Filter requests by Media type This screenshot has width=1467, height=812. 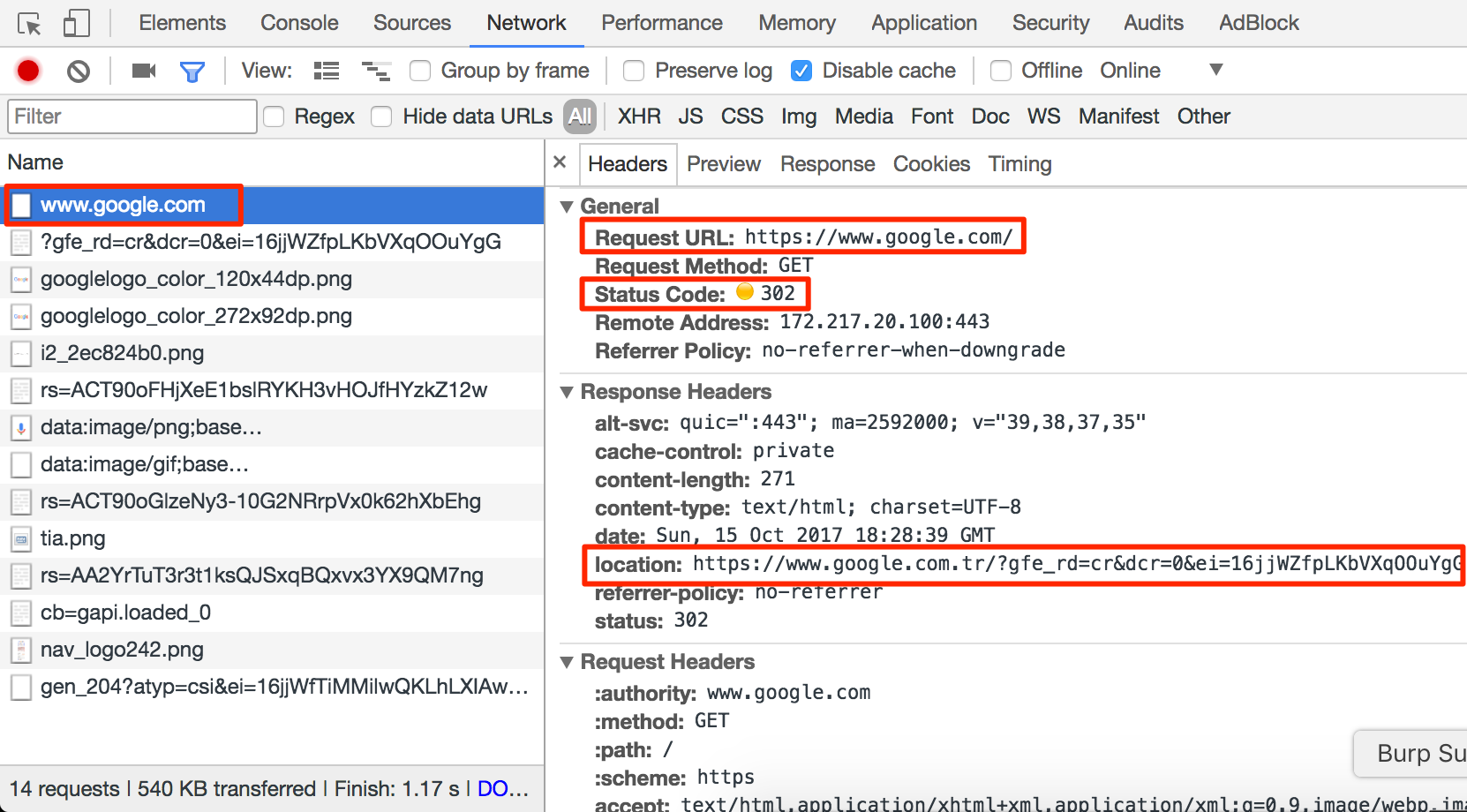864,117
